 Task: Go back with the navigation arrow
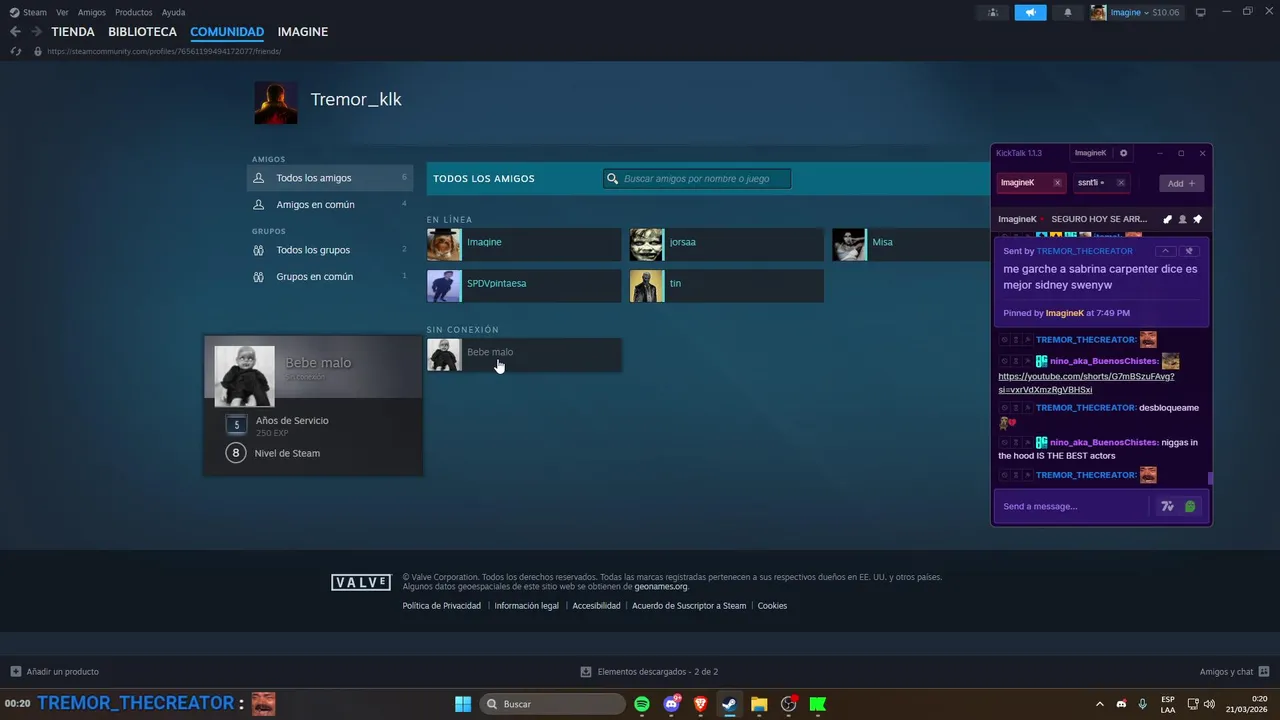(x=15, y=32)
